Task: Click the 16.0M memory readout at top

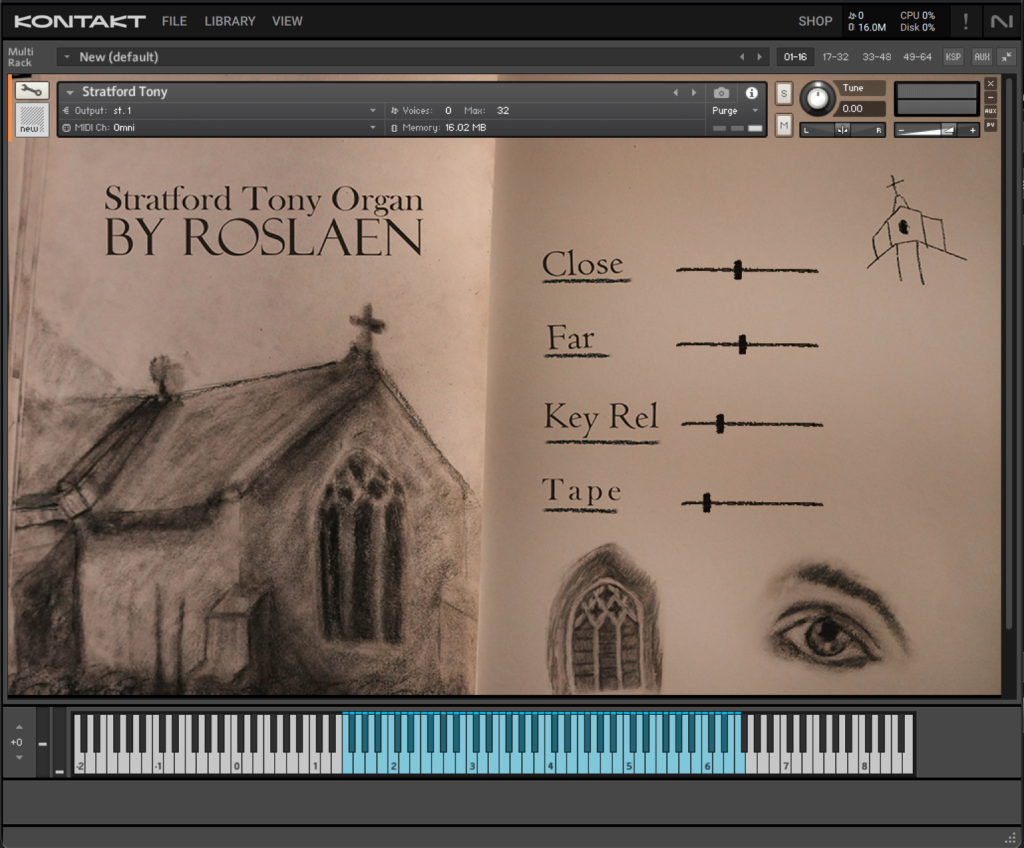Action: [x=867, y=27]
